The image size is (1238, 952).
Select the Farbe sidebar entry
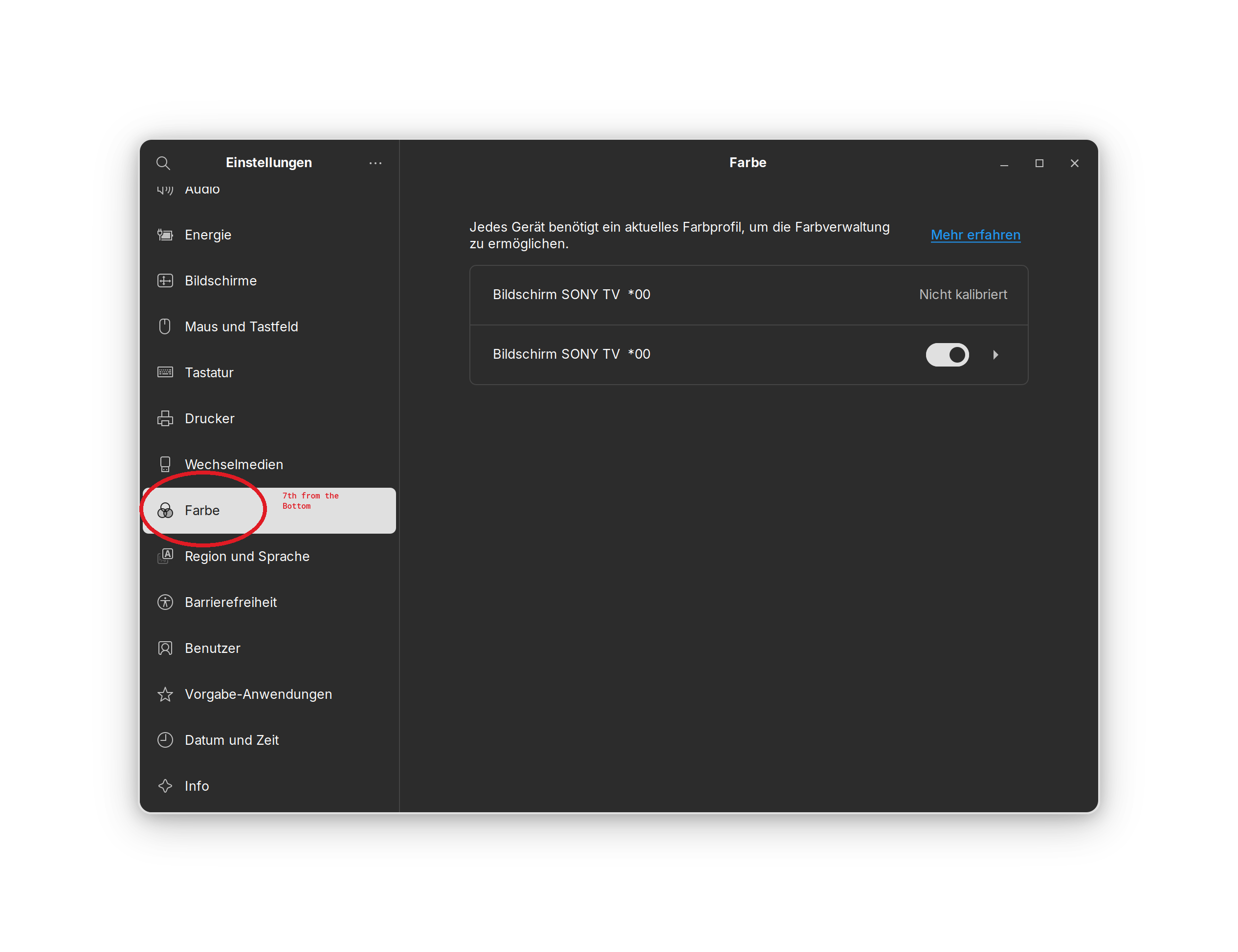point(269,511)
